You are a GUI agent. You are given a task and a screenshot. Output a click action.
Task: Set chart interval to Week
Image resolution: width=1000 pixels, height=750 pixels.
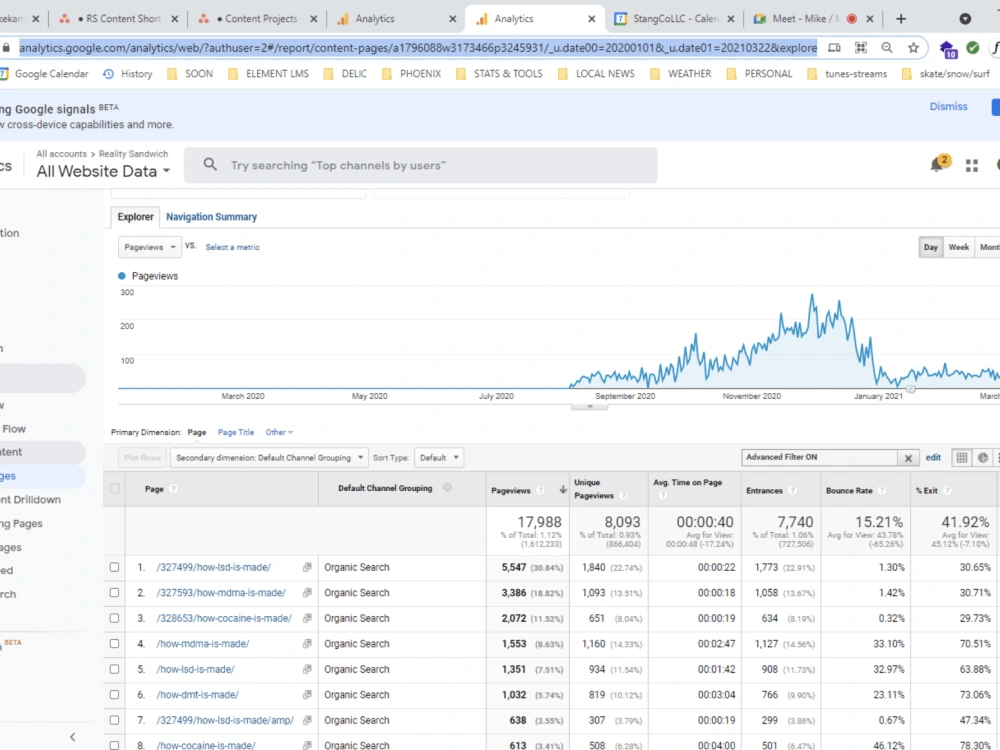tap(959, 247)
